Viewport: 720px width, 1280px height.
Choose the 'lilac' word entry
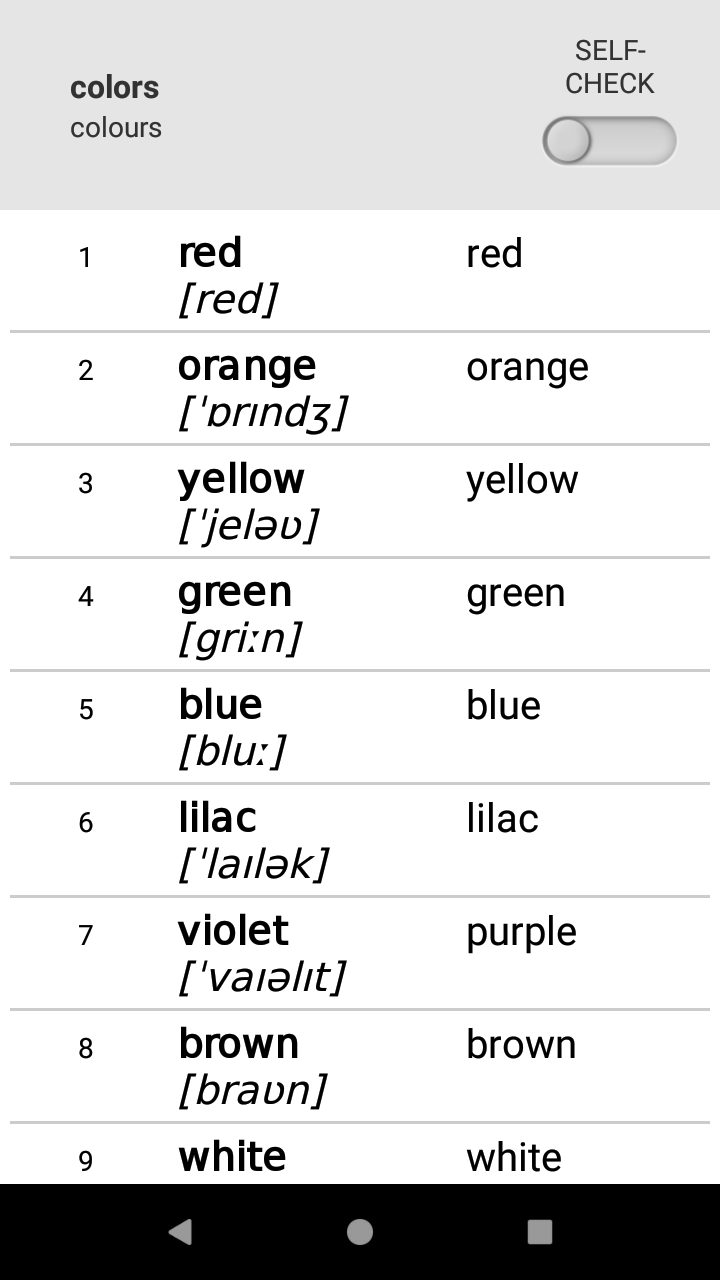pyautogui.click(x=217, y=818)
